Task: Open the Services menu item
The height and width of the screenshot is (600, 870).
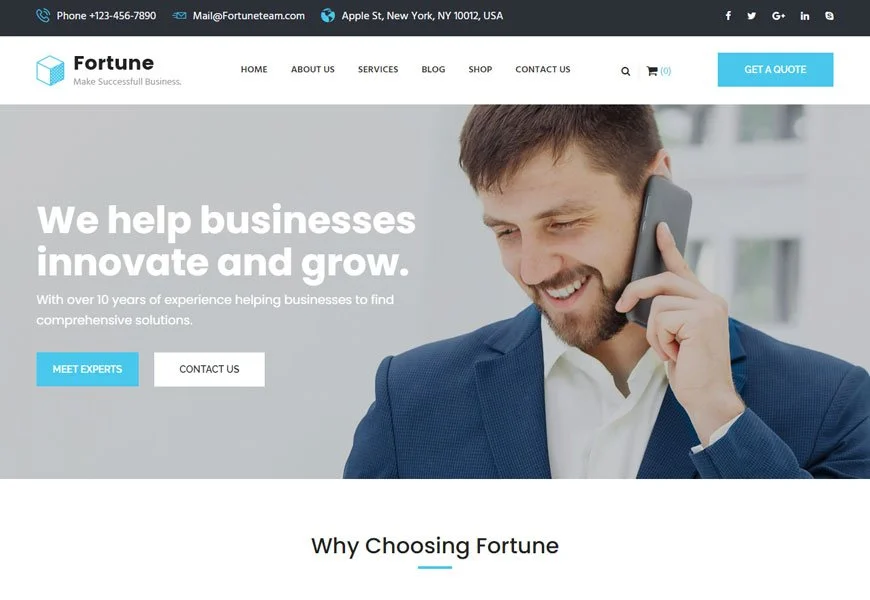Action: point(378,69)
